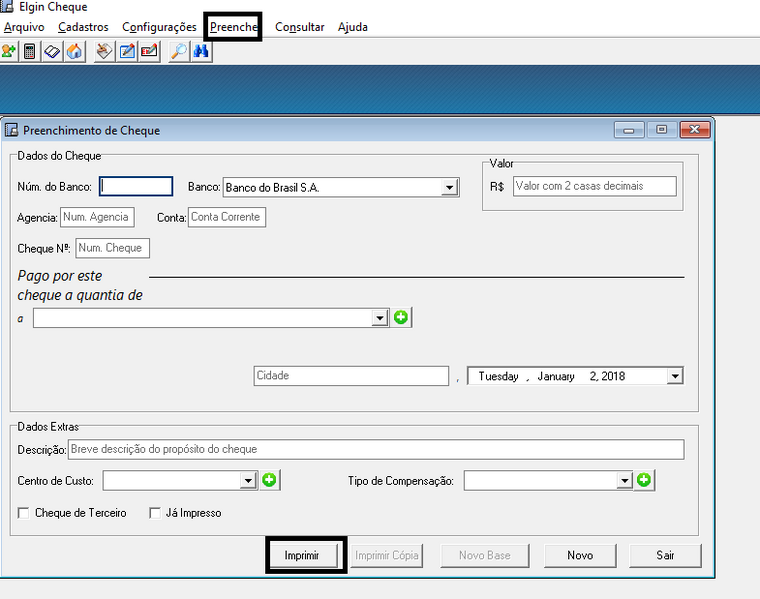This screenshot has height=599, width=760.
Task: Click green plus next to Centro de Custo
Action: click(270, 481)
